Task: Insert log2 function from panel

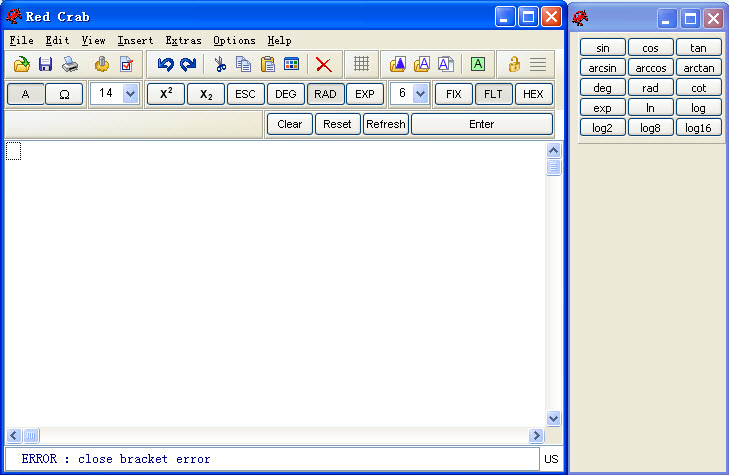Action: 603,128
